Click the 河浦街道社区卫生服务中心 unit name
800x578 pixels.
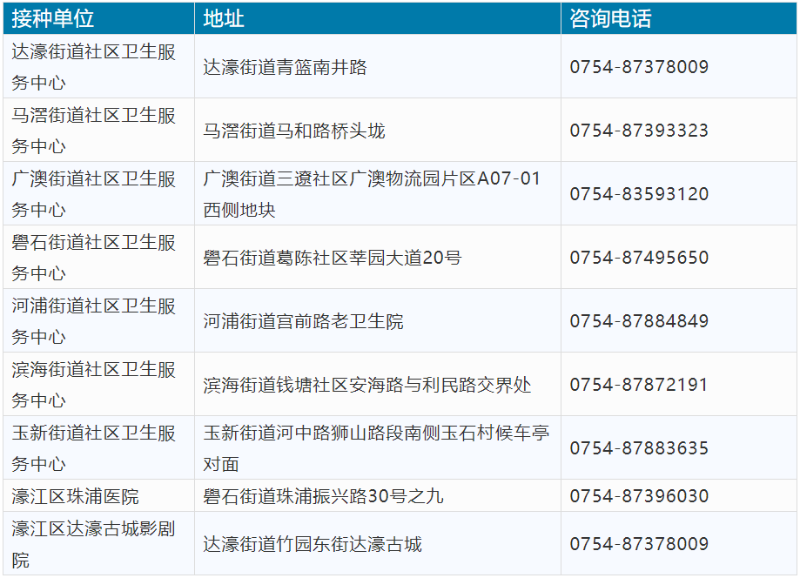[x=94, y=321]
